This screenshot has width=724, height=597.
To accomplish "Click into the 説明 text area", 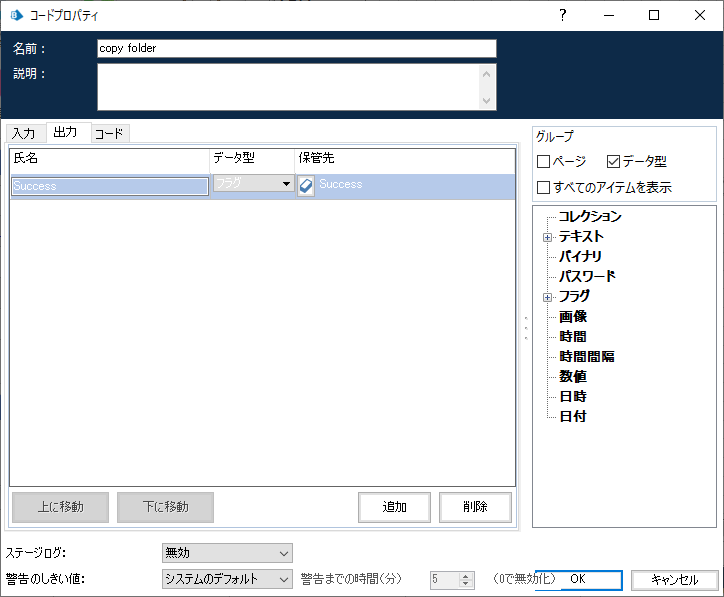I will point(289,87).
